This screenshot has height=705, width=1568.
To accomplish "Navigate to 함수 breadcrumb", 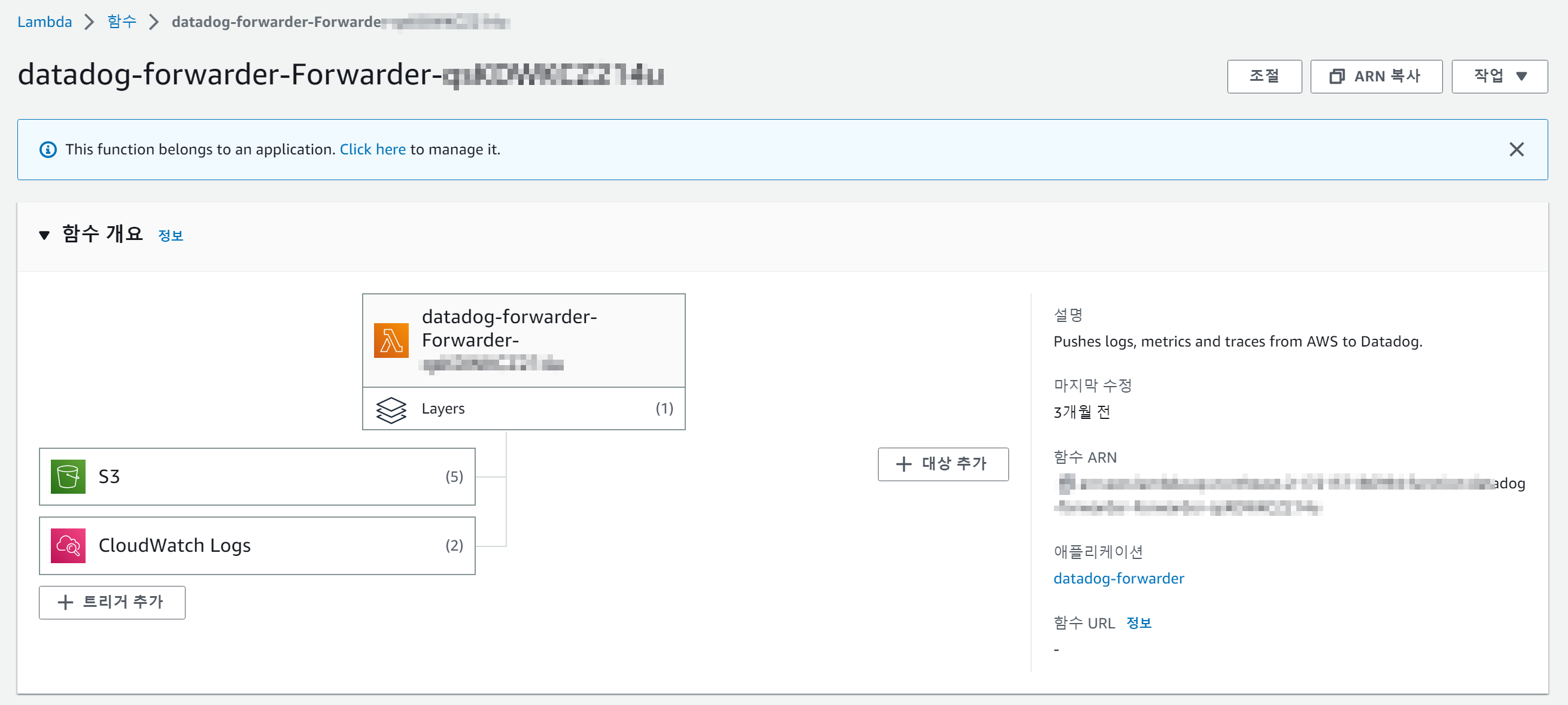I will (121, 22).
